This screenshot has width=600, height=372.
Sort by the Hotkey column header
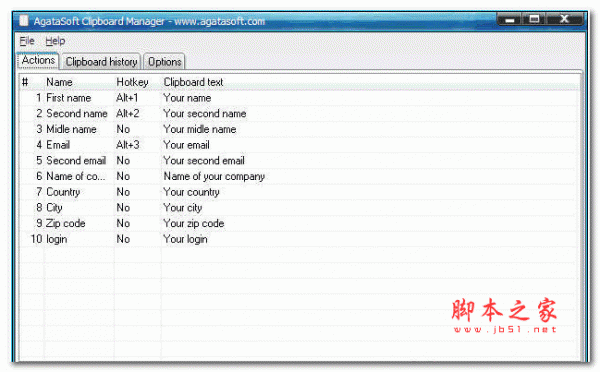tap(137, 82)
